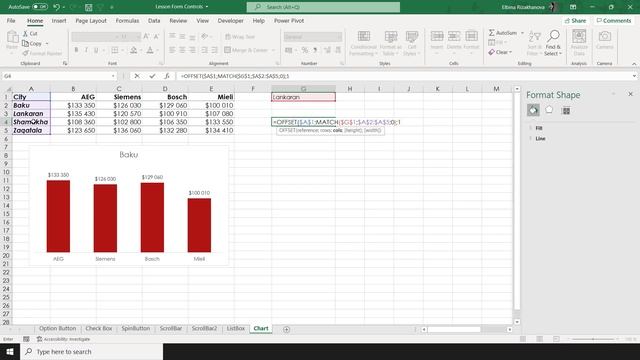Switch to the Option Button sheet
This screenshot has height=360, width=640.
tap(57, 329)
